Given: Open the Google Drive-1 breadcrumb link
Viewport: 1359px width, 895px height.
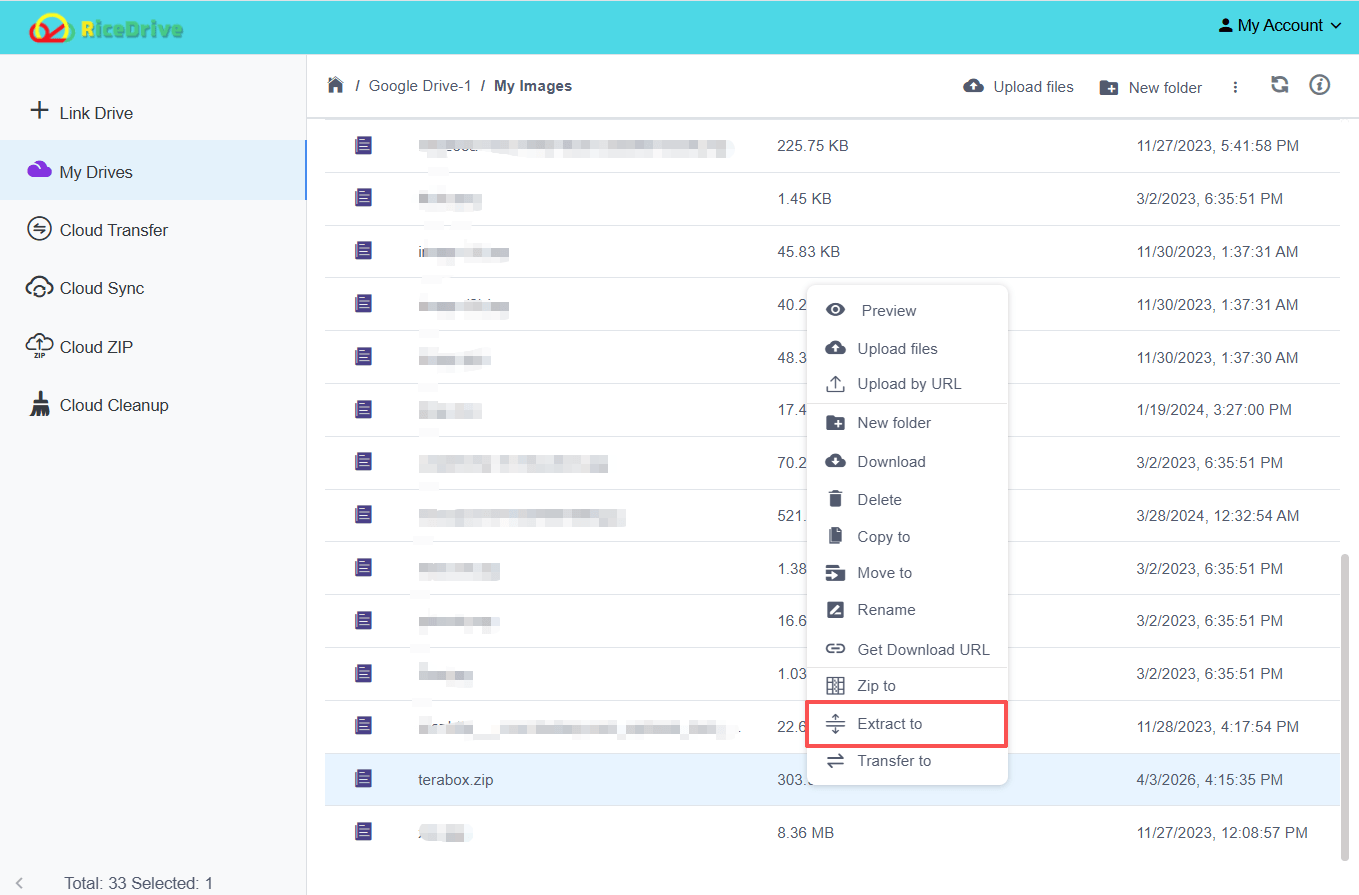Looking at the screenshot, I should [x=420, y=85].
